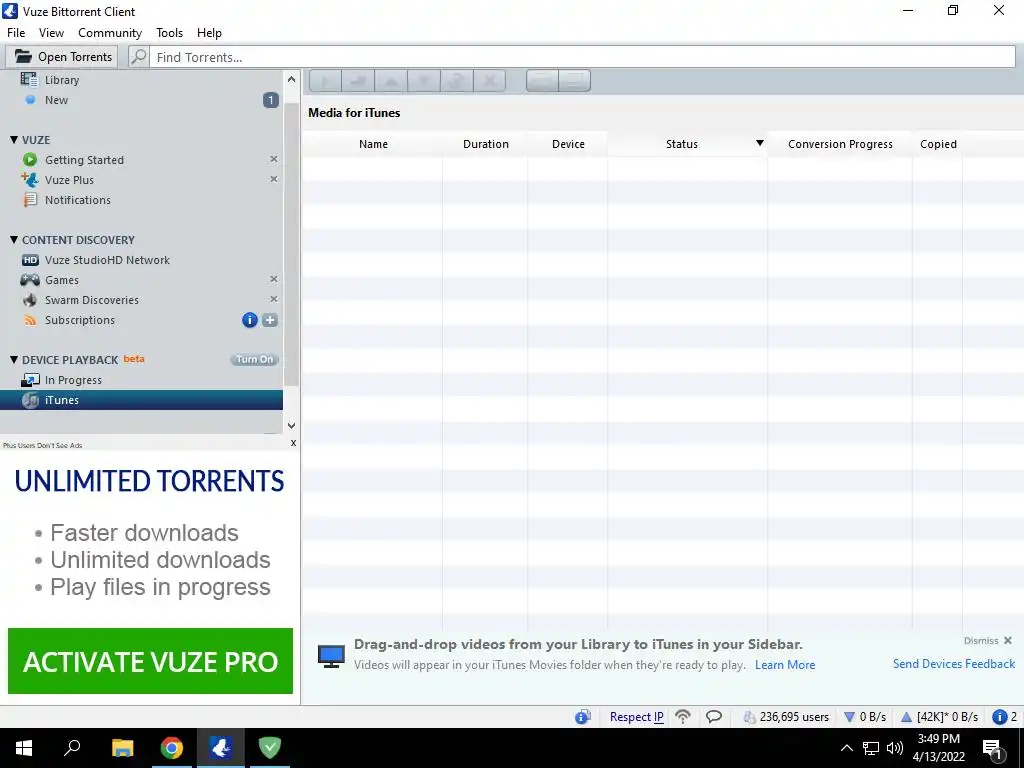Close the Games sidebar entry

274,279
